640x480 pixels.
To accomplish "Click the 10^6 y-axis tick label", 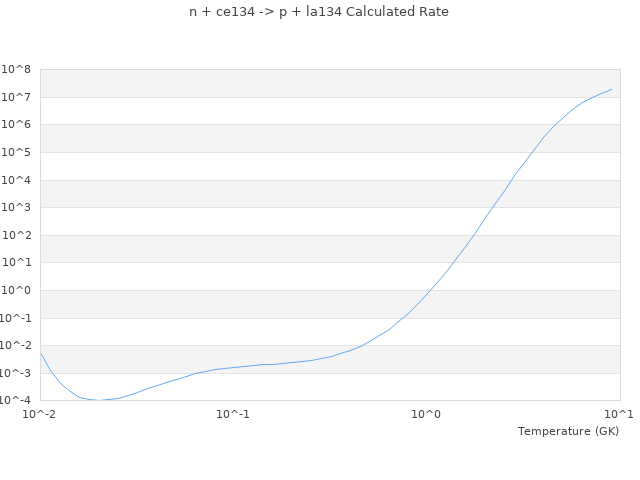I will tap(16, 125).
